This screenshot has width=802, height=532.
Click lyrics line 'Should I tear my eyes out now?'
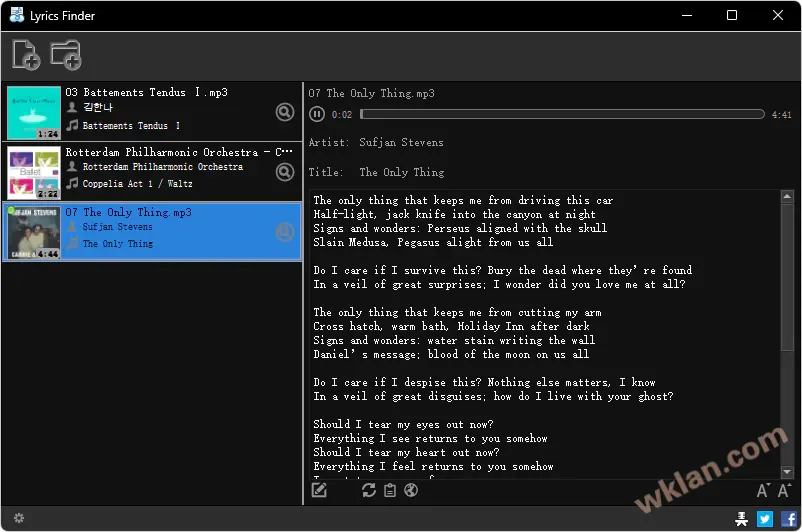(403, 425)
